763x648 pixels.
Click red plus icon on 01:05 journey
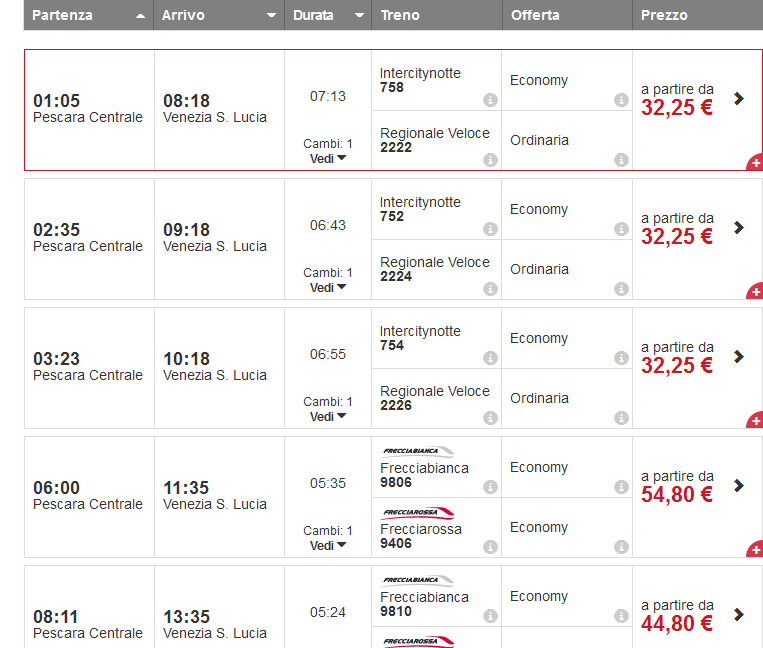click(x=755, y=162)
